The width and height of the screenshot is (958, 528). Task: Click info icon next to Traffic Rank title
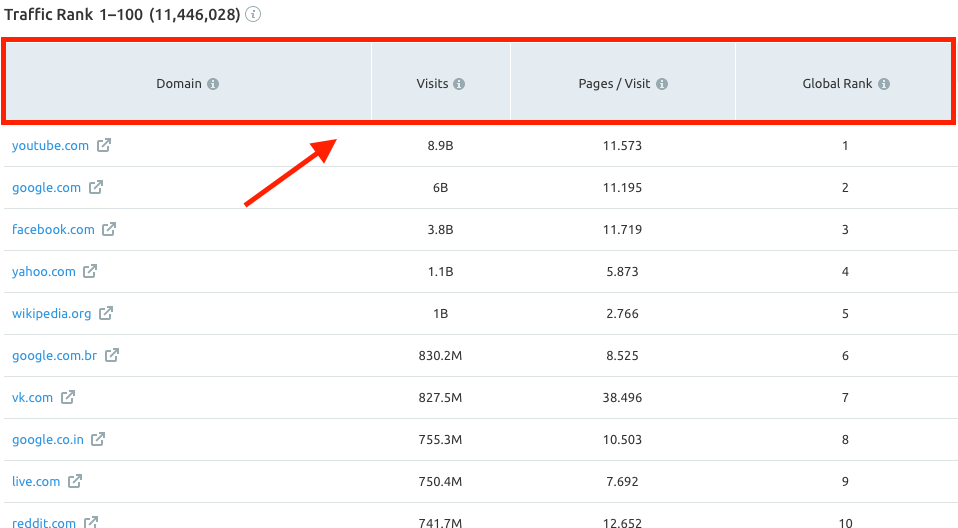click(253, 14)
